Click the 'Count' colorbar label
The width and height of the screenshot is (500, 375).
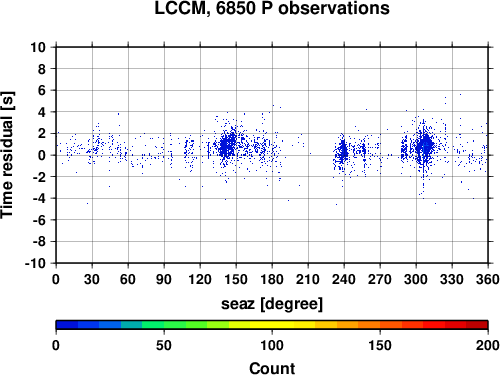pyautogui.click(x=272, y=368)
